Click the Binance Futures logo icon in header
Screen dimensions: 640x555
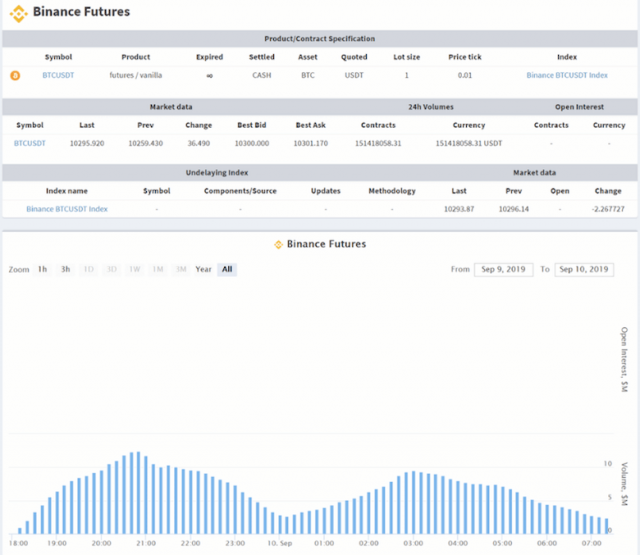[x=18, y=13]
